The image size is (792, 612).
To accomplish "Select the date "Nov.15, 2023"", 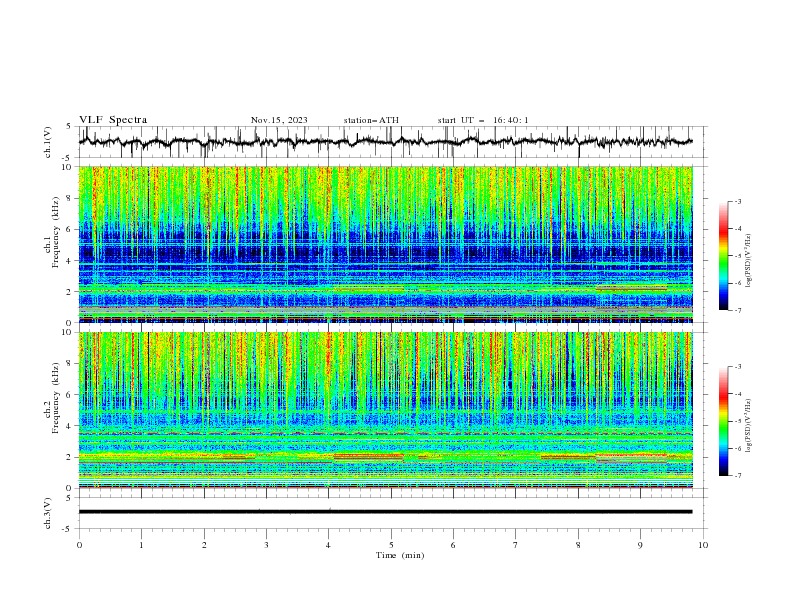I will coord(279,120).
